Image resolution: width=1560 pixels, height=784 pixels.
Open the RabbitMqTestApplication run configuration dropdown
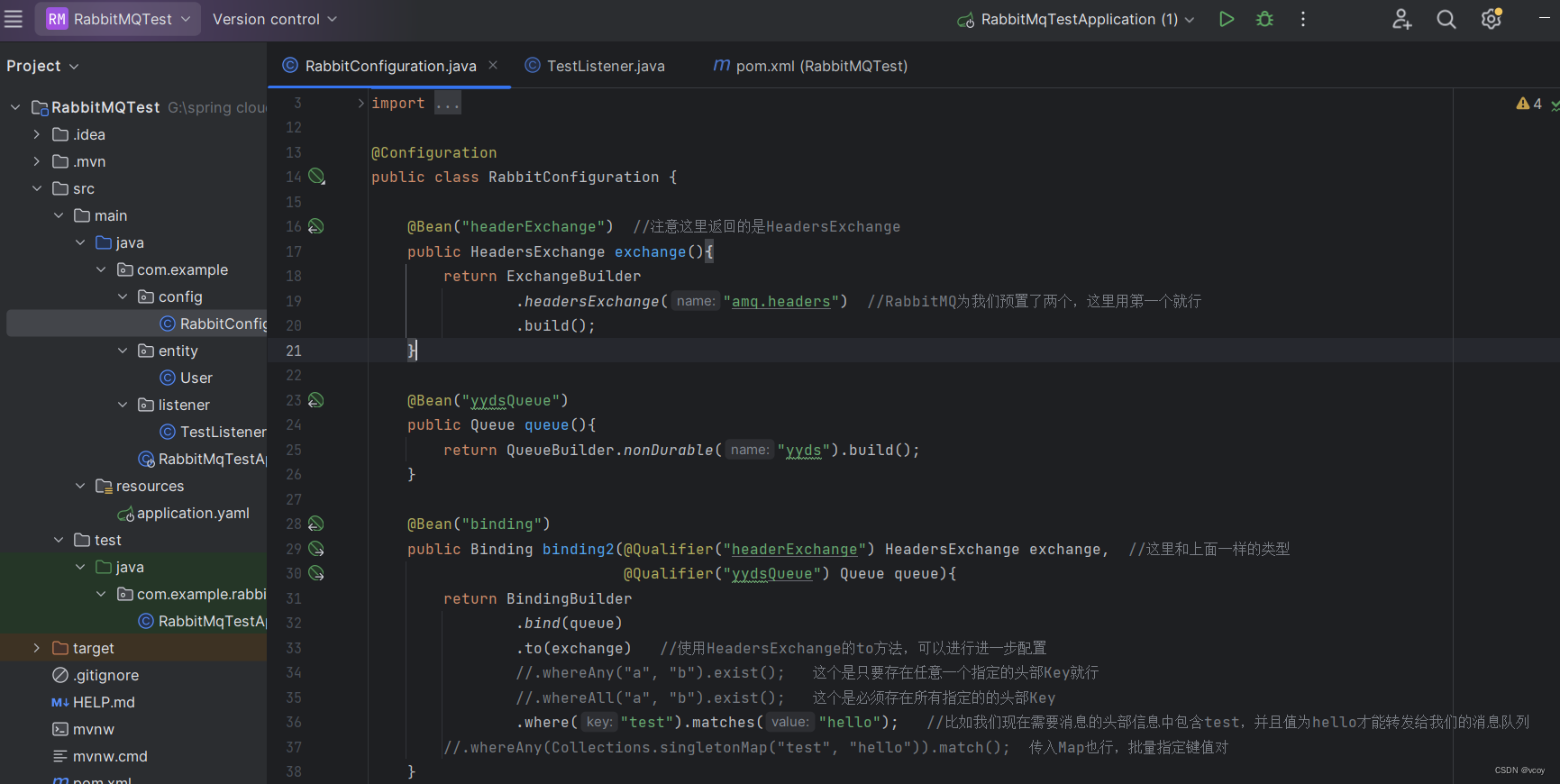(x=1076, y=19)
